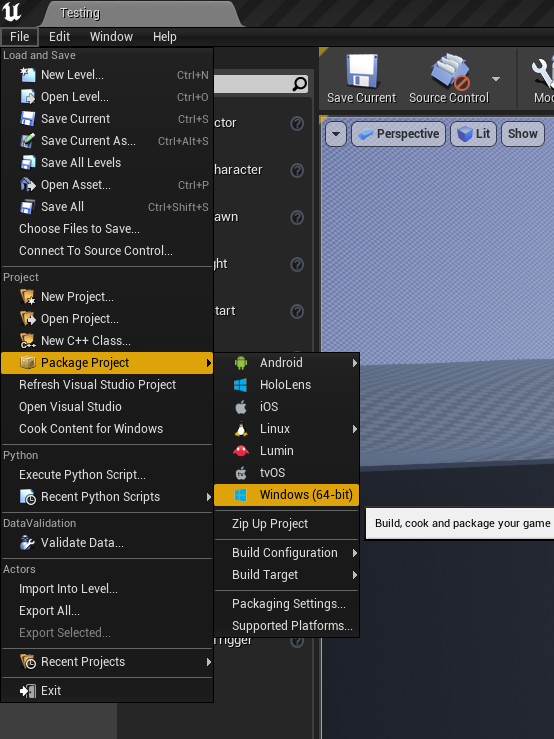Click the search magnifier icon
Image resolution: width=554 pixels, height=739 pixels.
click(299, 84)
